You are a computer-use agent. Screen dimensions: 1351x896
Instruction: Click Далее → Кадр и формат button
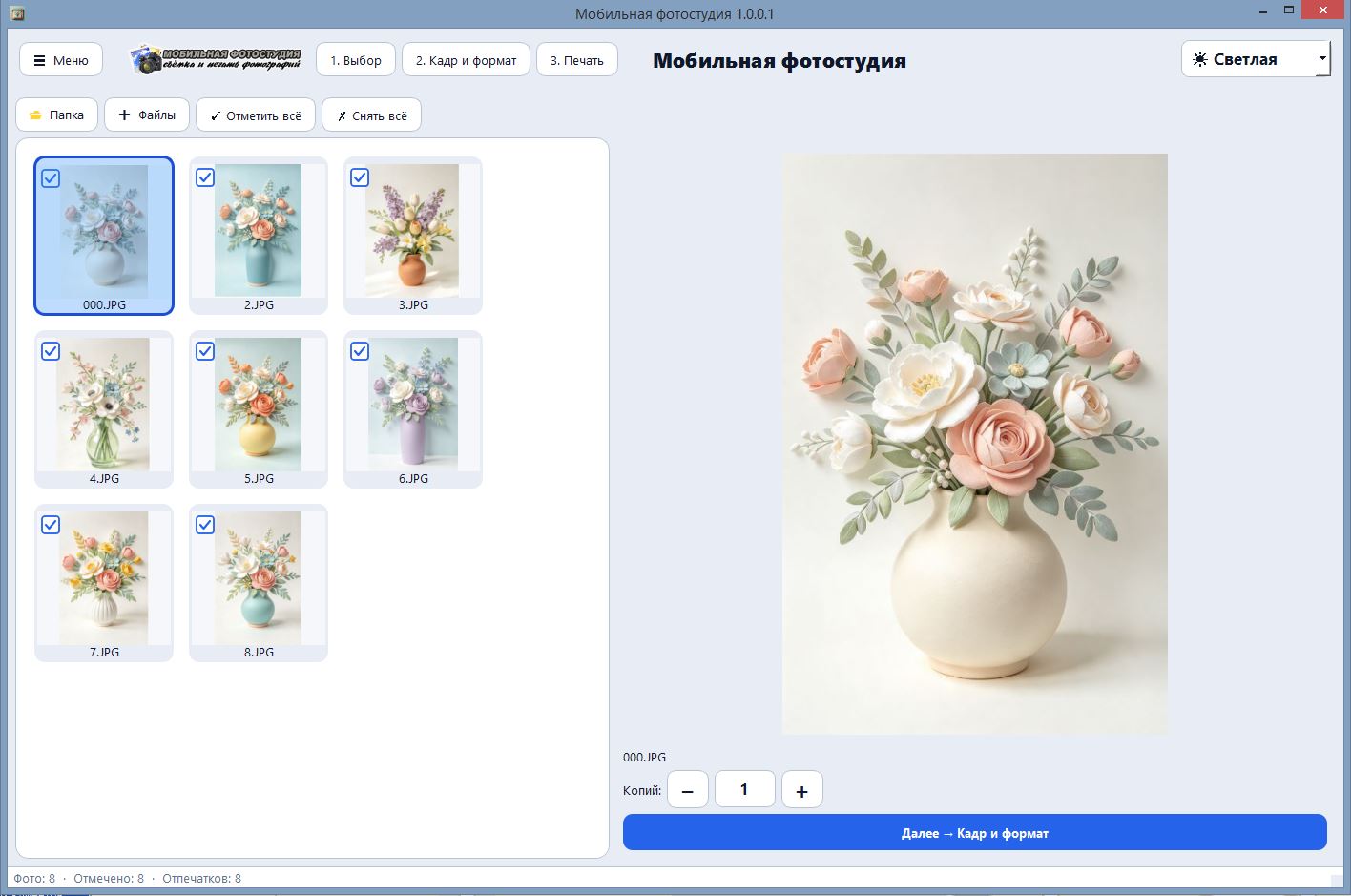coord(975,832)
